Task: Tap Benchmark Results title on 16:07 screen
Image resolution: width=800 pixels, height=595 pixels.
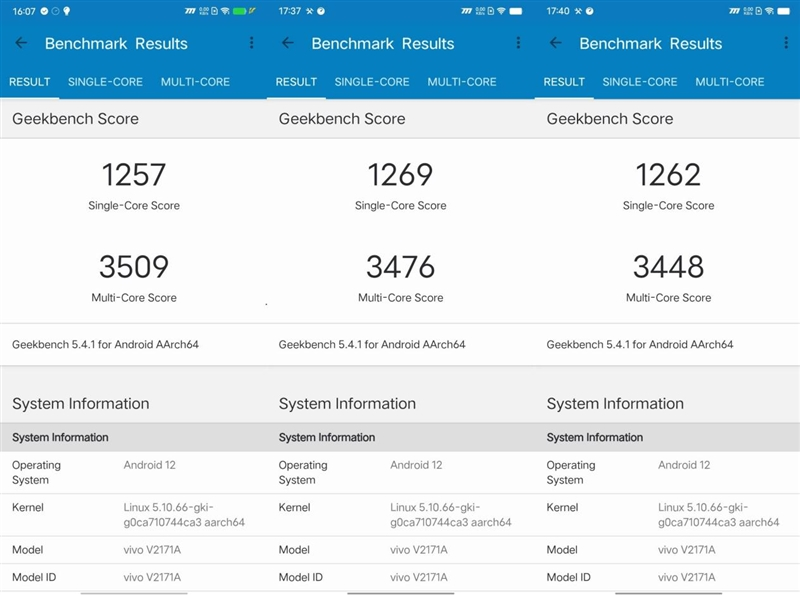Action: coord(116,44)
